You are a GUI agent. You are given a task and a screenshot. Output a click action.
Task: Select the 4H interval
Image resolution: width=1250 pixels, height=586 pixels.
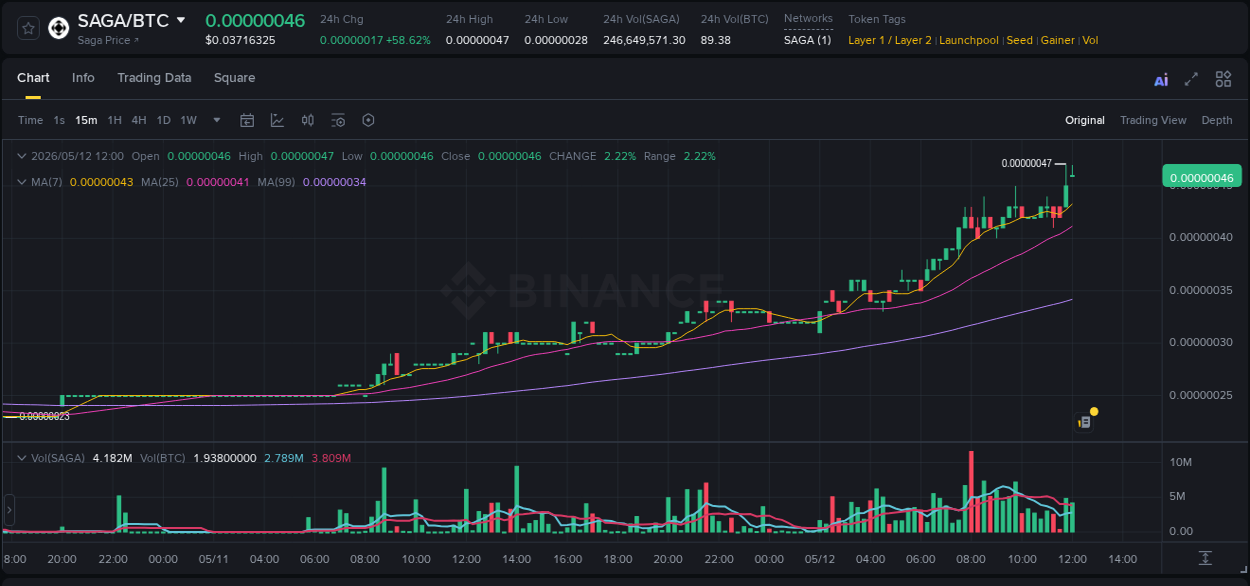139,120
